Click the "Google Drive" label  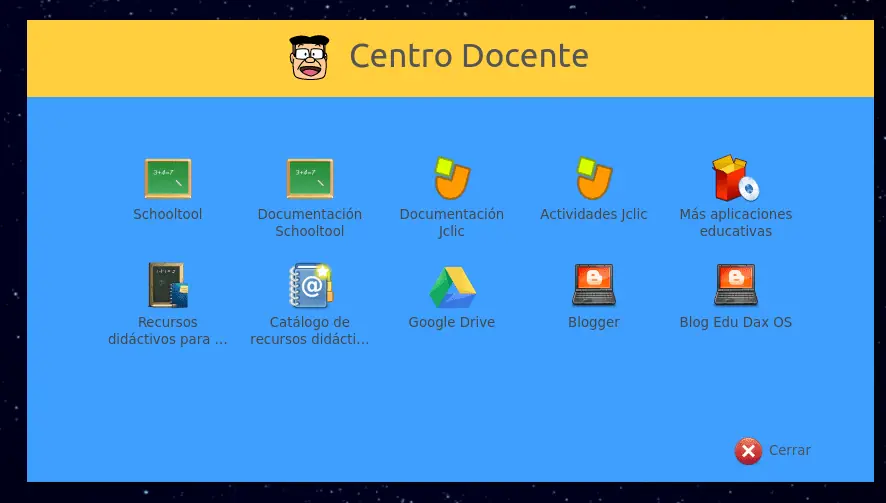[x=451, y=322]
